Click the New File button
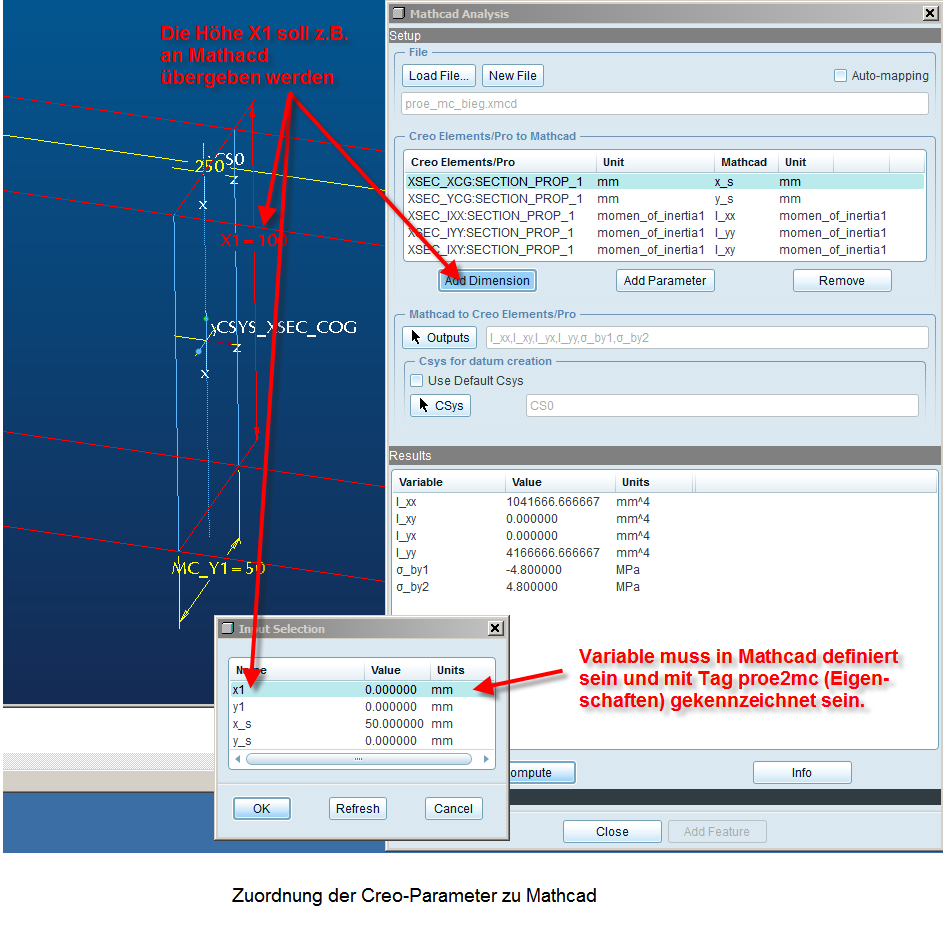943x933 pixels. pyautogui.click(x=512, y=76)
